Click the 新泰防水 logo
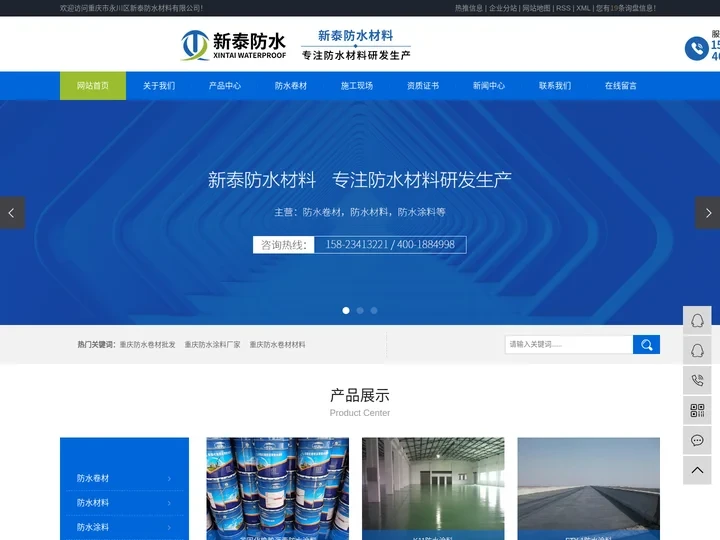The height and width of the screenshot is (540, 720). 234,45
